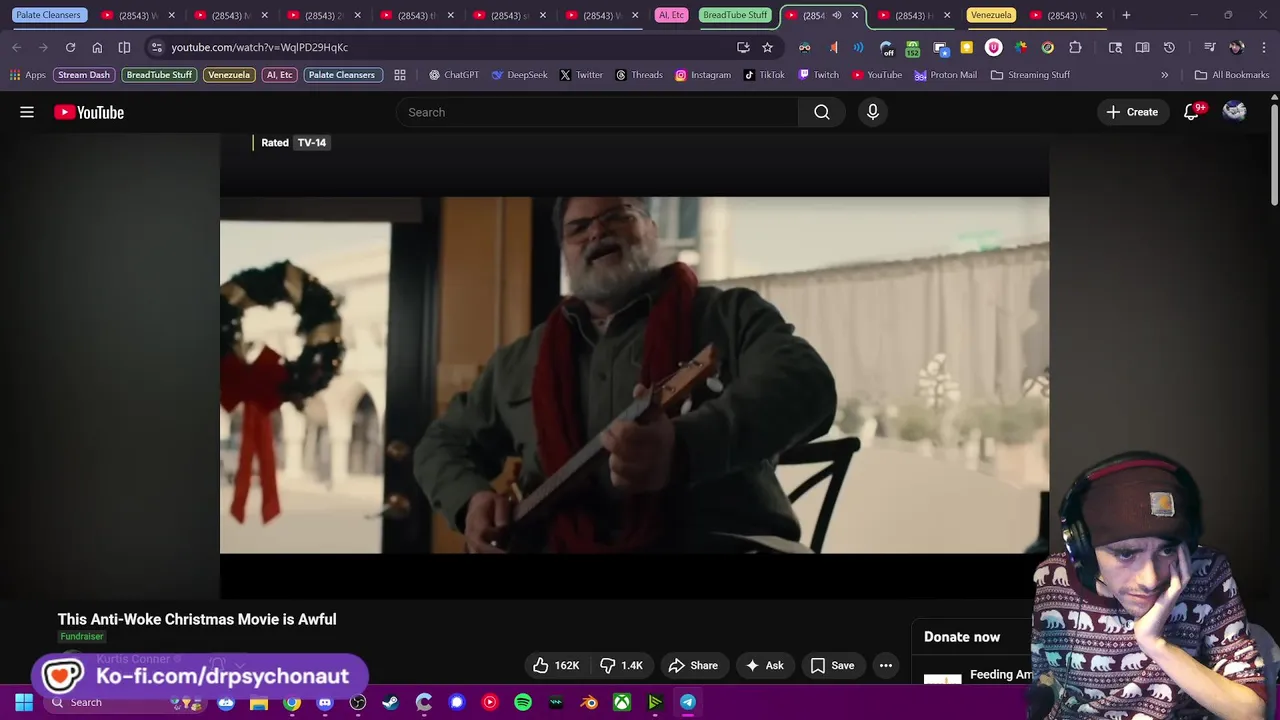Open Palate Cleansers bookmark group

coord(342,75)
